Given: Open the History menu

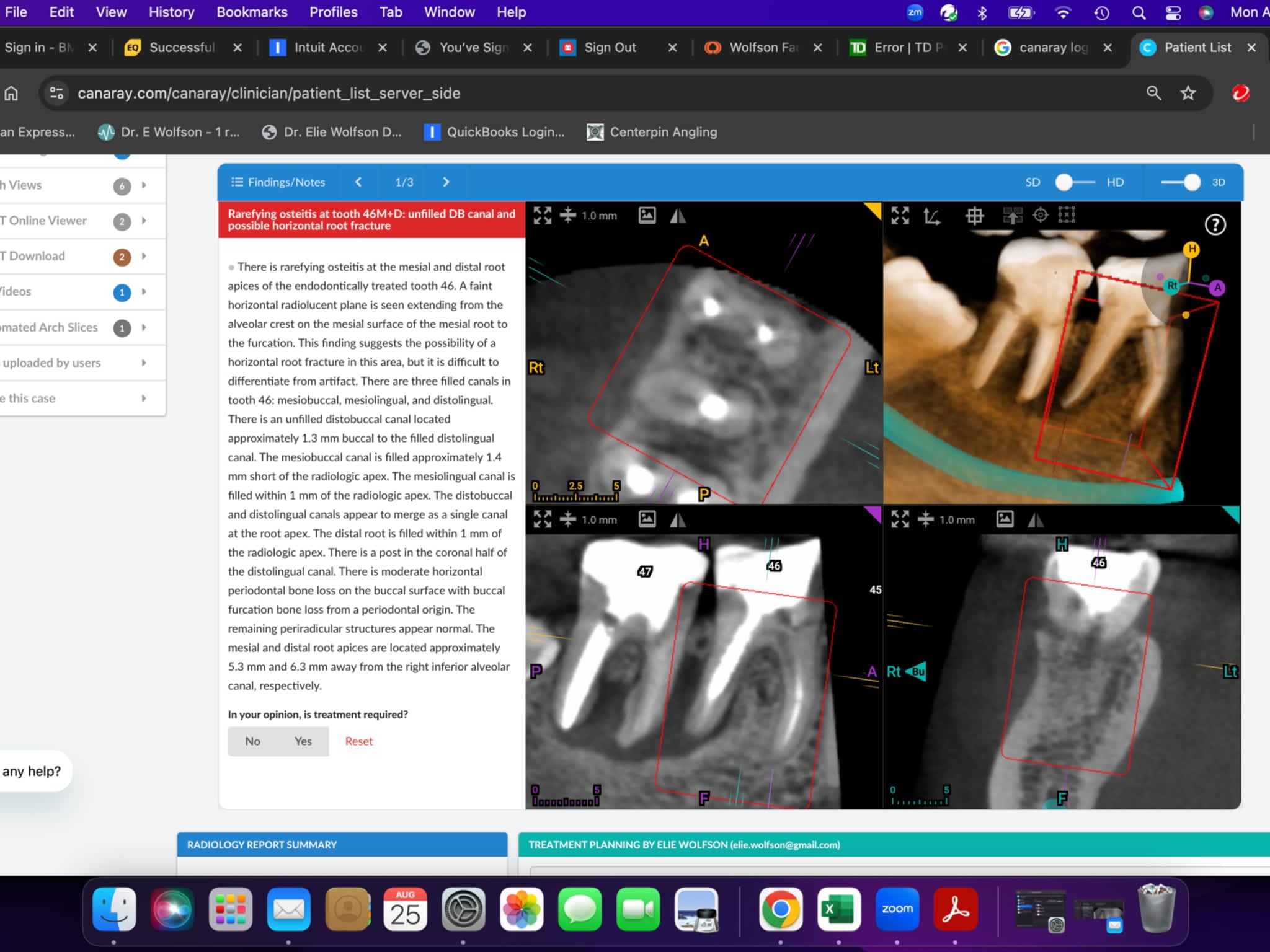Looking at the screenshot, I should (171, 12).
